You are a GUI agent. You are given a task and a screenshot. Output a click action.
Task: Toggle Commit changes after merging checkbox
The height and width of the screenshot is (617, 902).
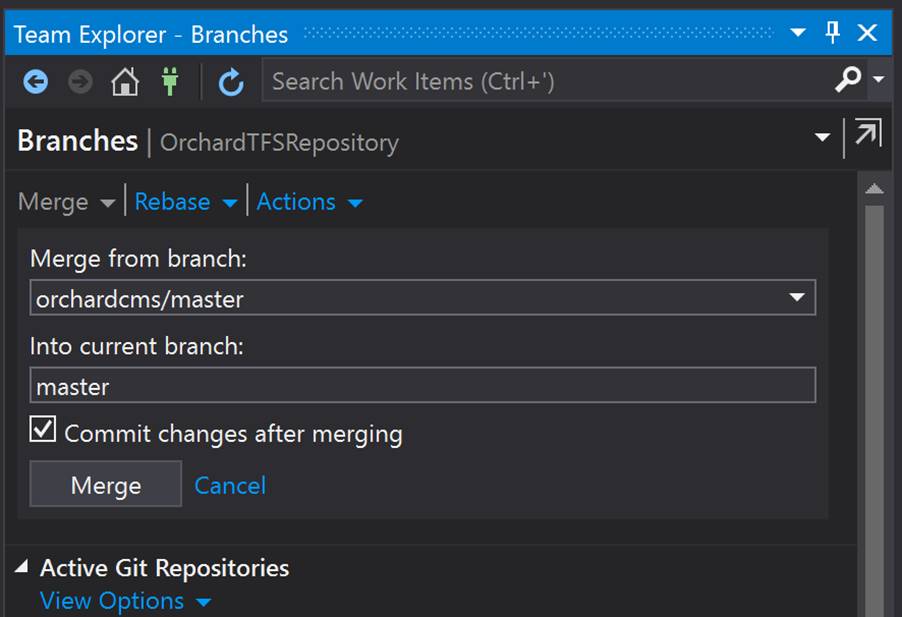click(43, 430)
